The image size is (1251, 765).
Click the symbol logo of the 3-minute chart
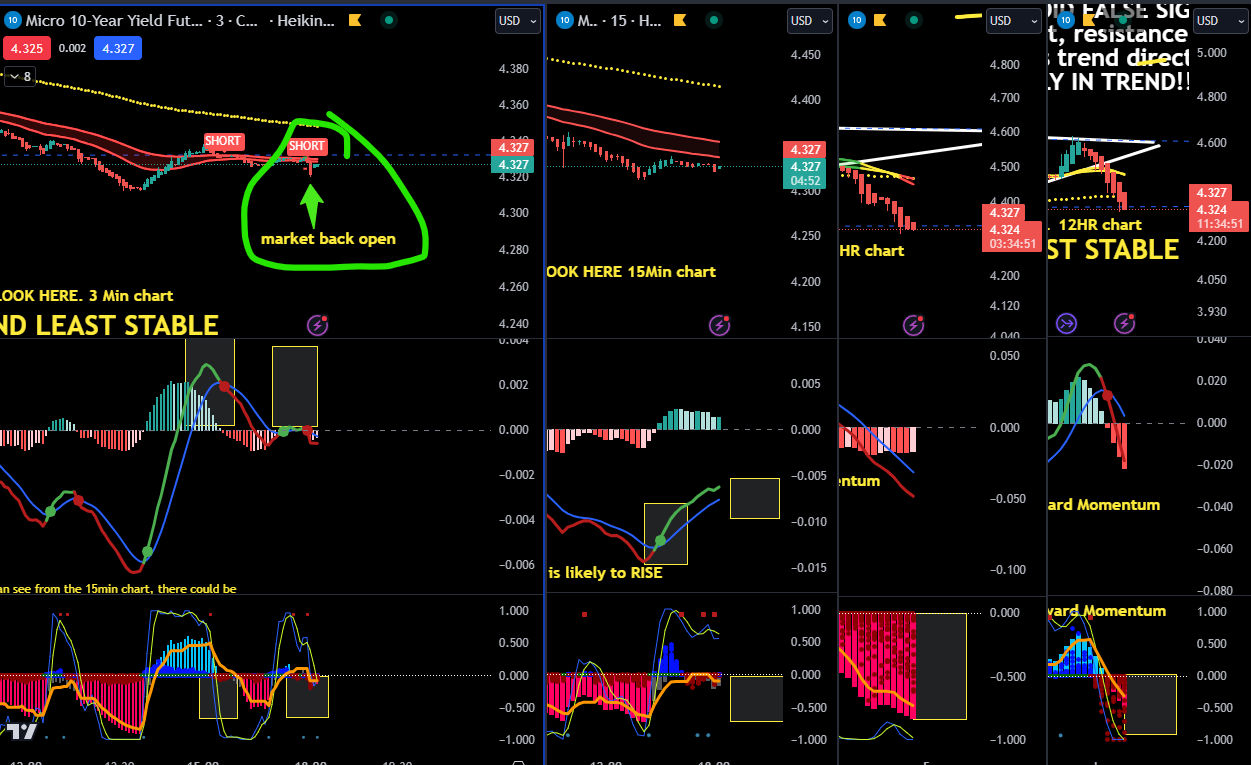(11, 20)
